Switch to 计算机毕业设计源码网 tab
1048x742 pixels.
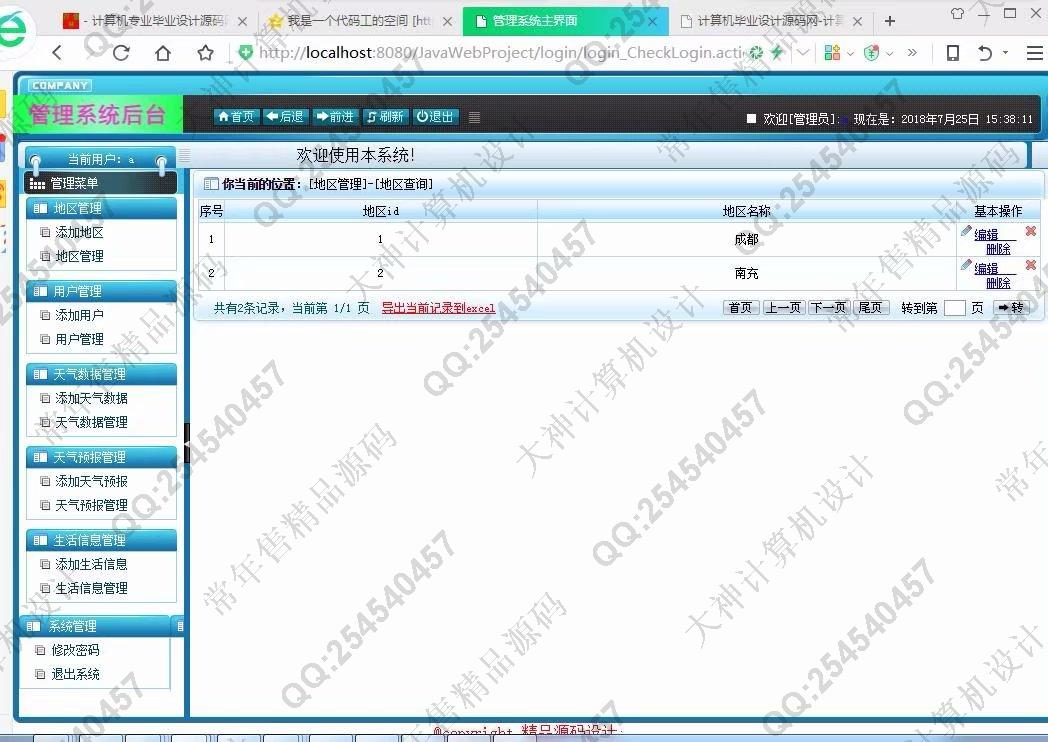[770, 21]
